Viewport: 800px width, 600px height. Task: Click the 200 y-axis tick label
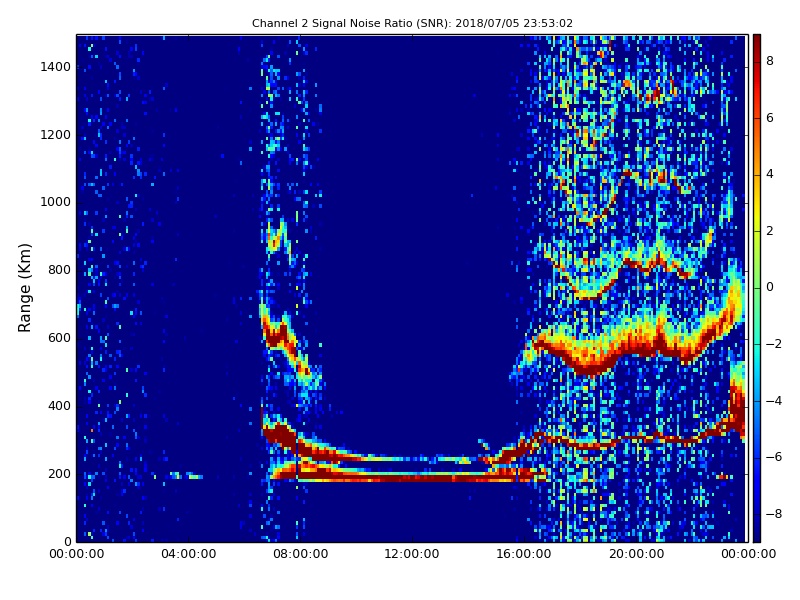coord(59,473)
